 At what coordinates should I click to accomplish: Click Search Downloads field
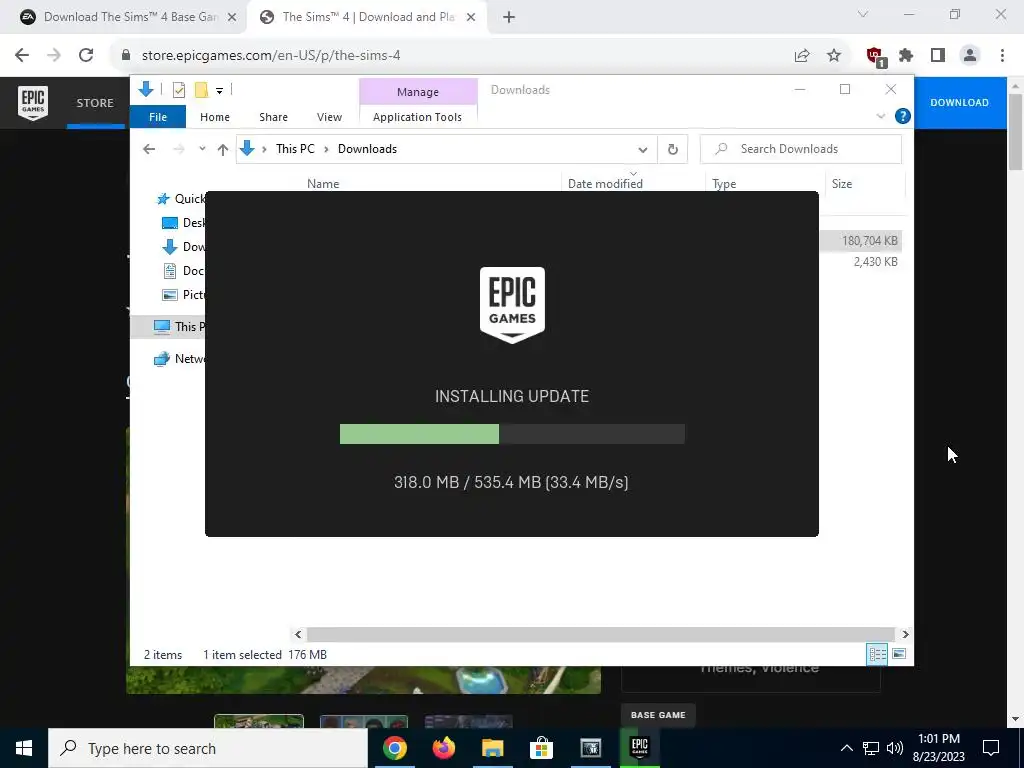[801, 150]
